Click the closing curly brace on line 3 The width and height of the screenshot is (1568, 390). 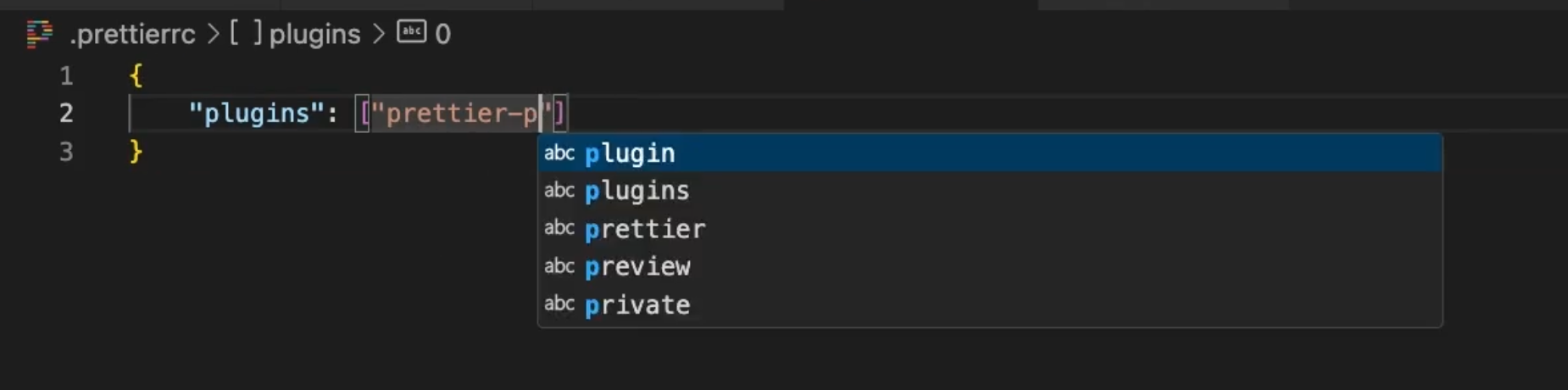tap(136, 152)
